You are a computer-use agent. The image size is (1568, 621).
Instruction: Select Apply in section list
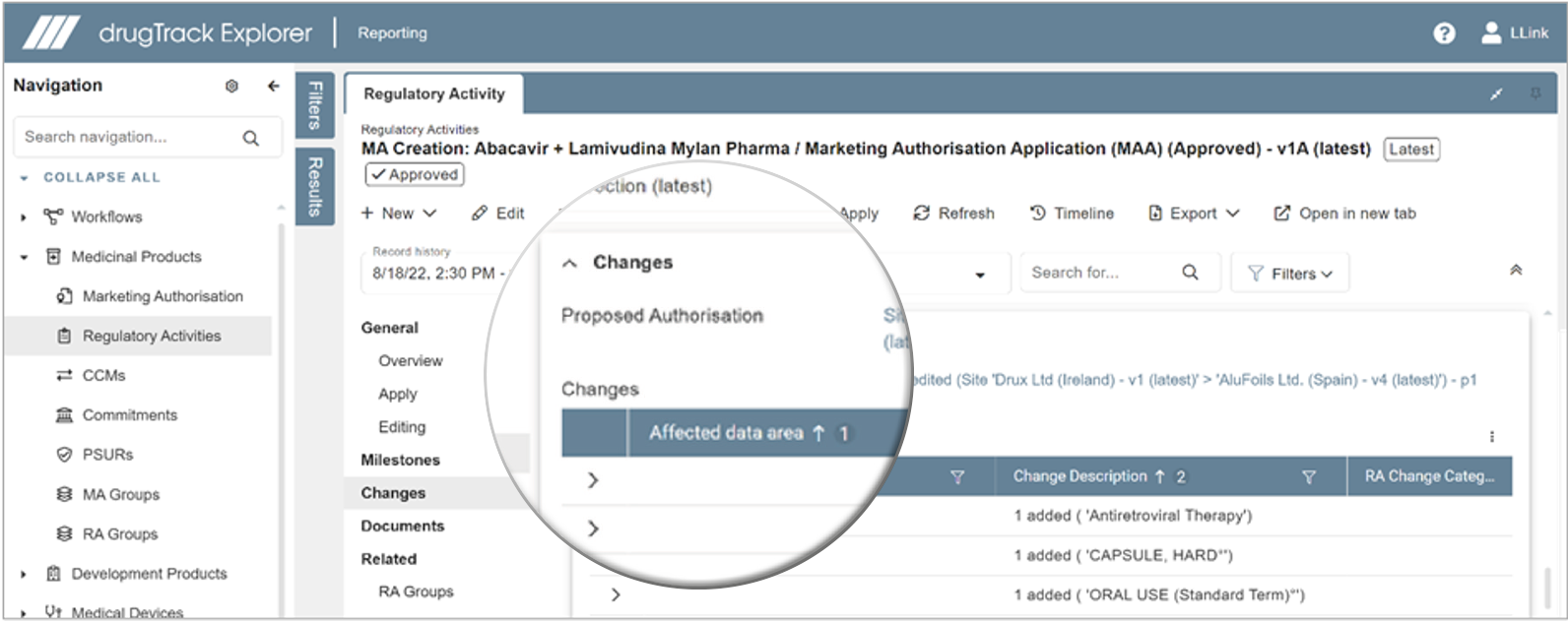point(398,394)
